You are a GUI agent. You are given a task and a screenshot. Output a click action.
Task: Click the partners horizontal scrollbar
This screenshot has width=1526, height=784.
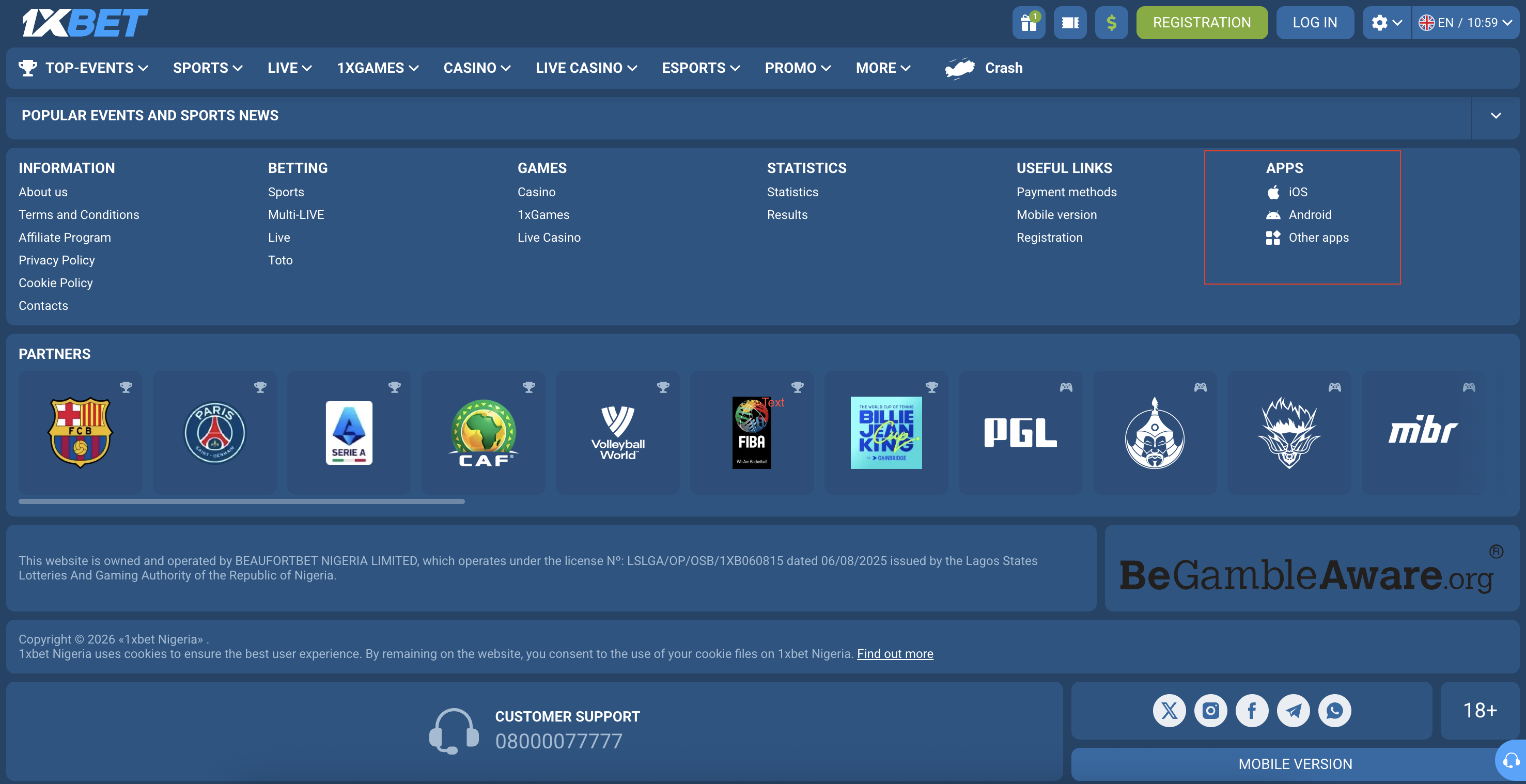[x=242, y=501]
